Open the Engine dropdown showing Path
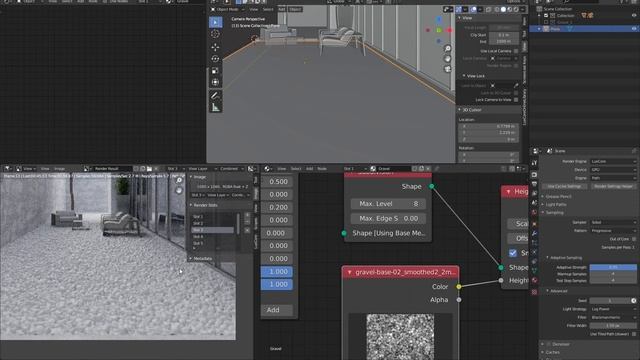Image resolution: width=640 pixels, height=360 pixels. tap(613, 178)
